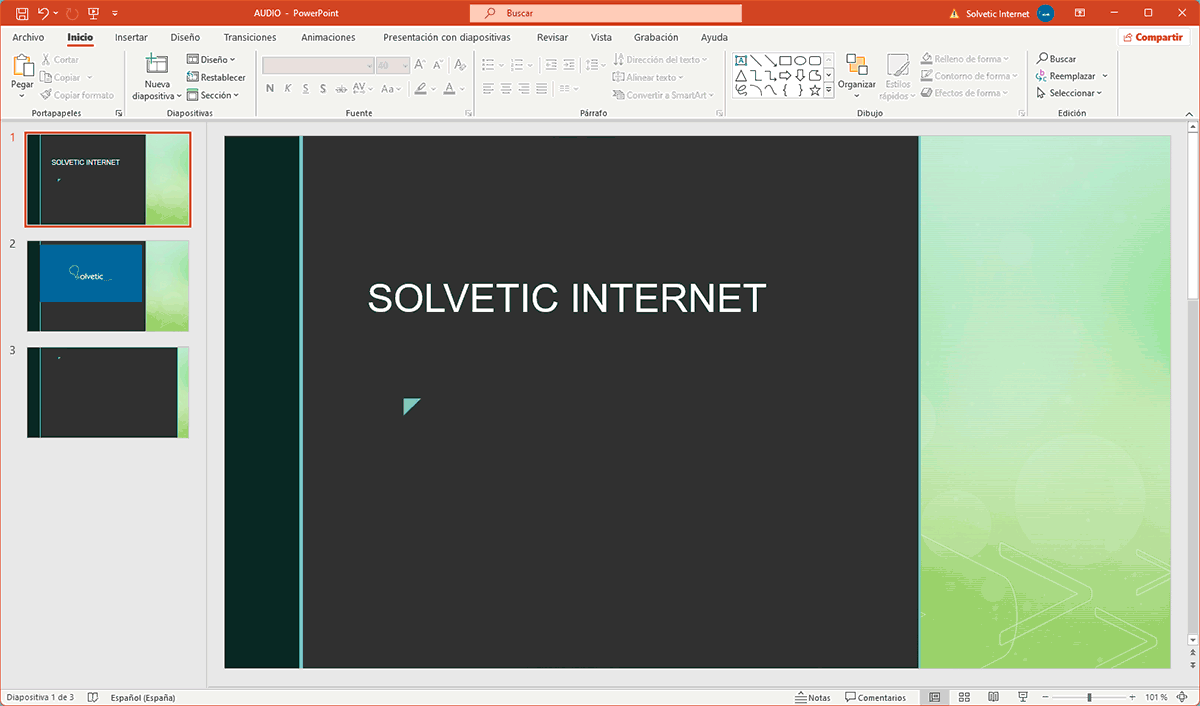The height and width of the screenshot is (706, 1200).
Task: Undo the last action
Action: pos(43,13)
